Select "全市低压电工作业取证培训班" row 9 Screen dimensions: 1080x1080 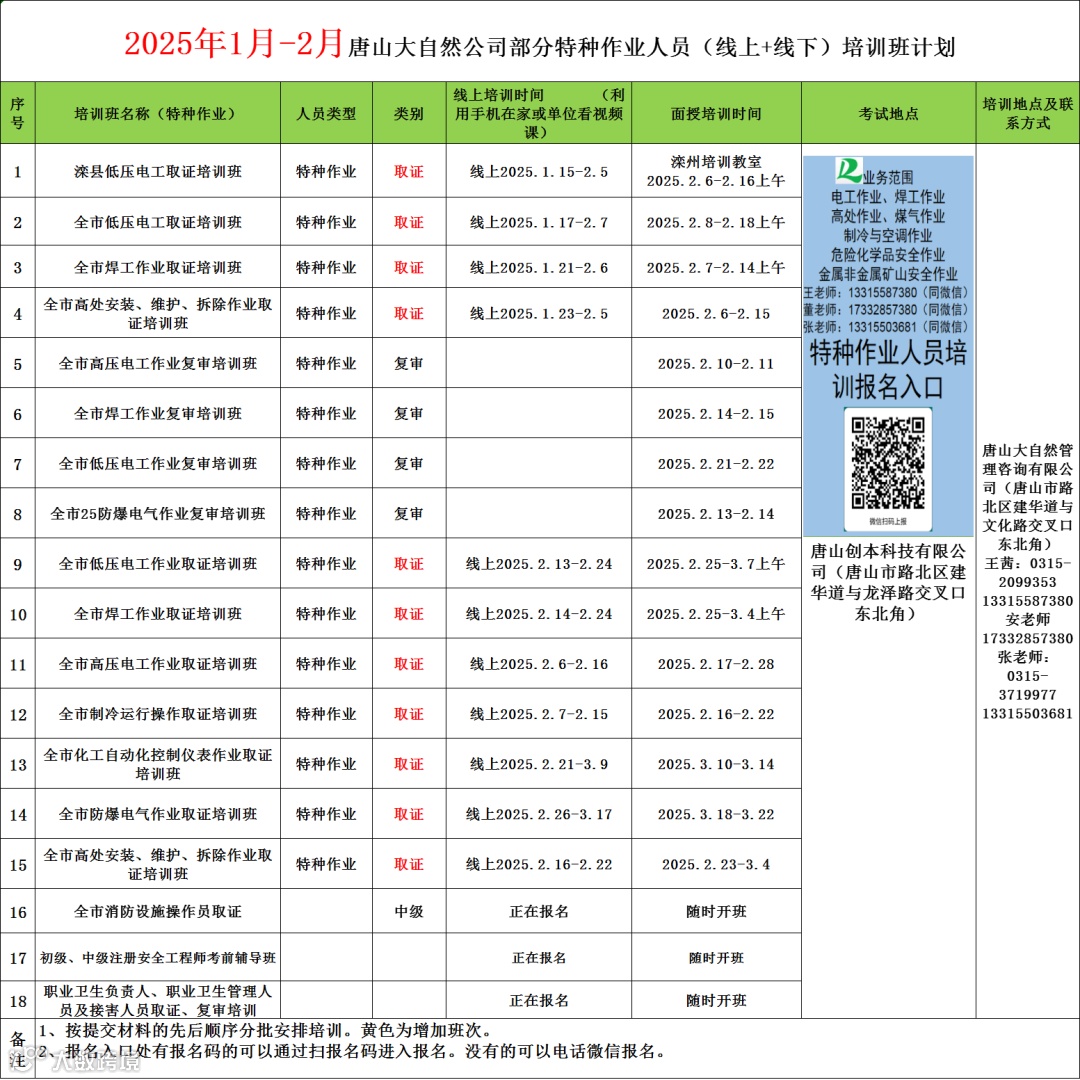(158, 563)
